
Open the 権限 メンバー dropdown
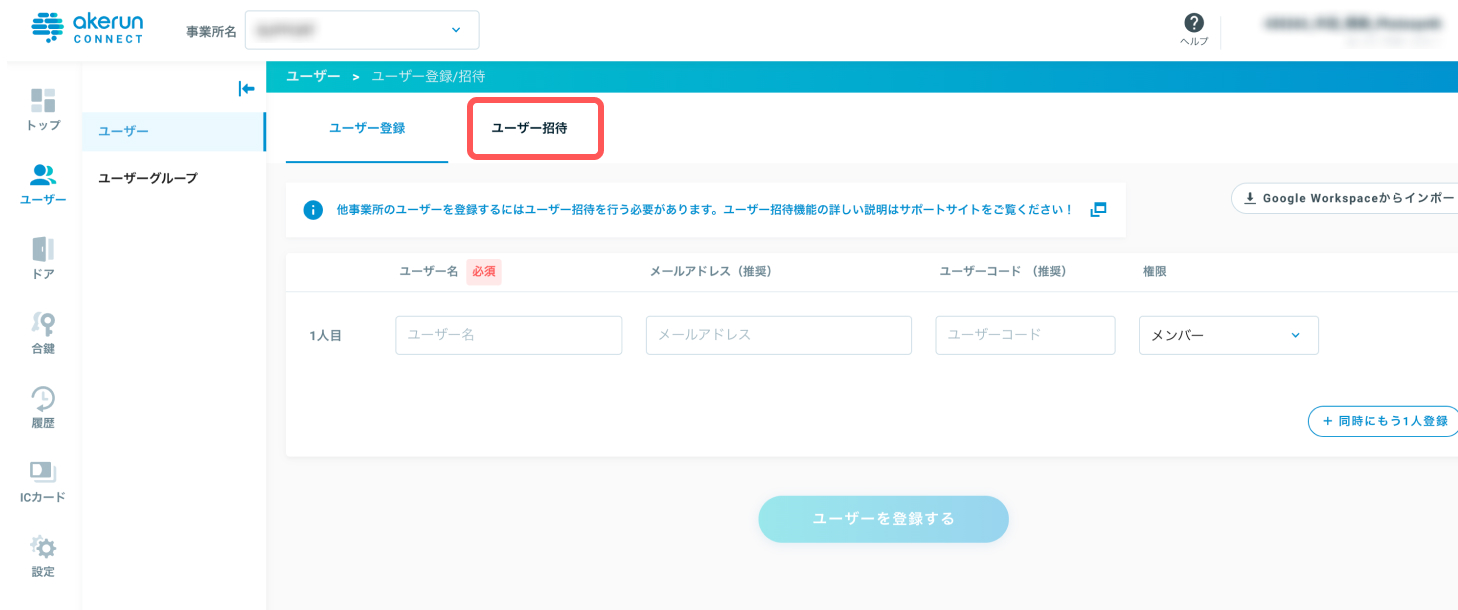point(1228,335)
